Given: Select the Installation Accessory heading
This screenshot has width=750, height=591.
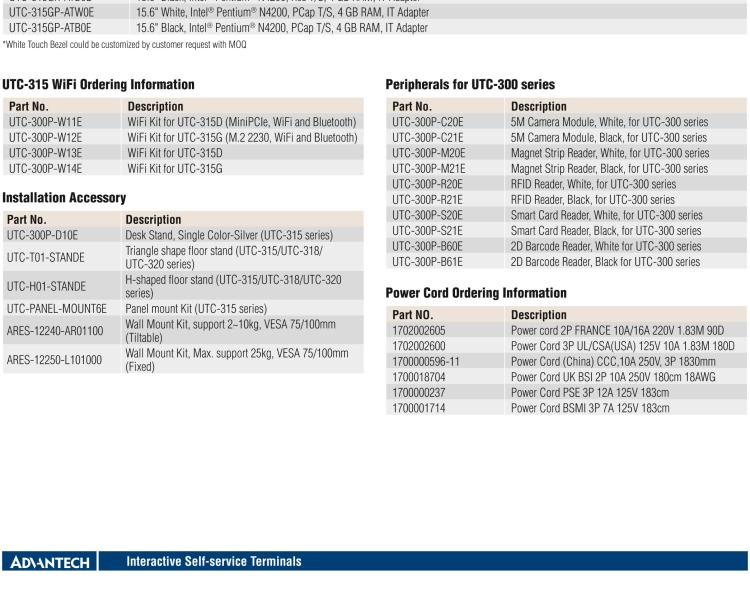Looking at the screenshot, I should pyautogui.click(x=64, y=199).
